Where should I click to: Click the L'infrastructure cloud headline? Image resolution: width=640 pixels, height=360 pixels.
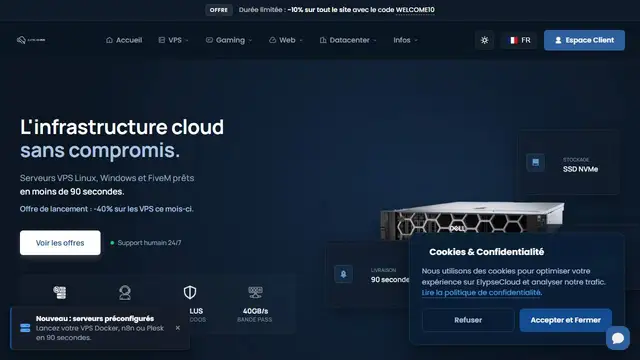[122, 127]
